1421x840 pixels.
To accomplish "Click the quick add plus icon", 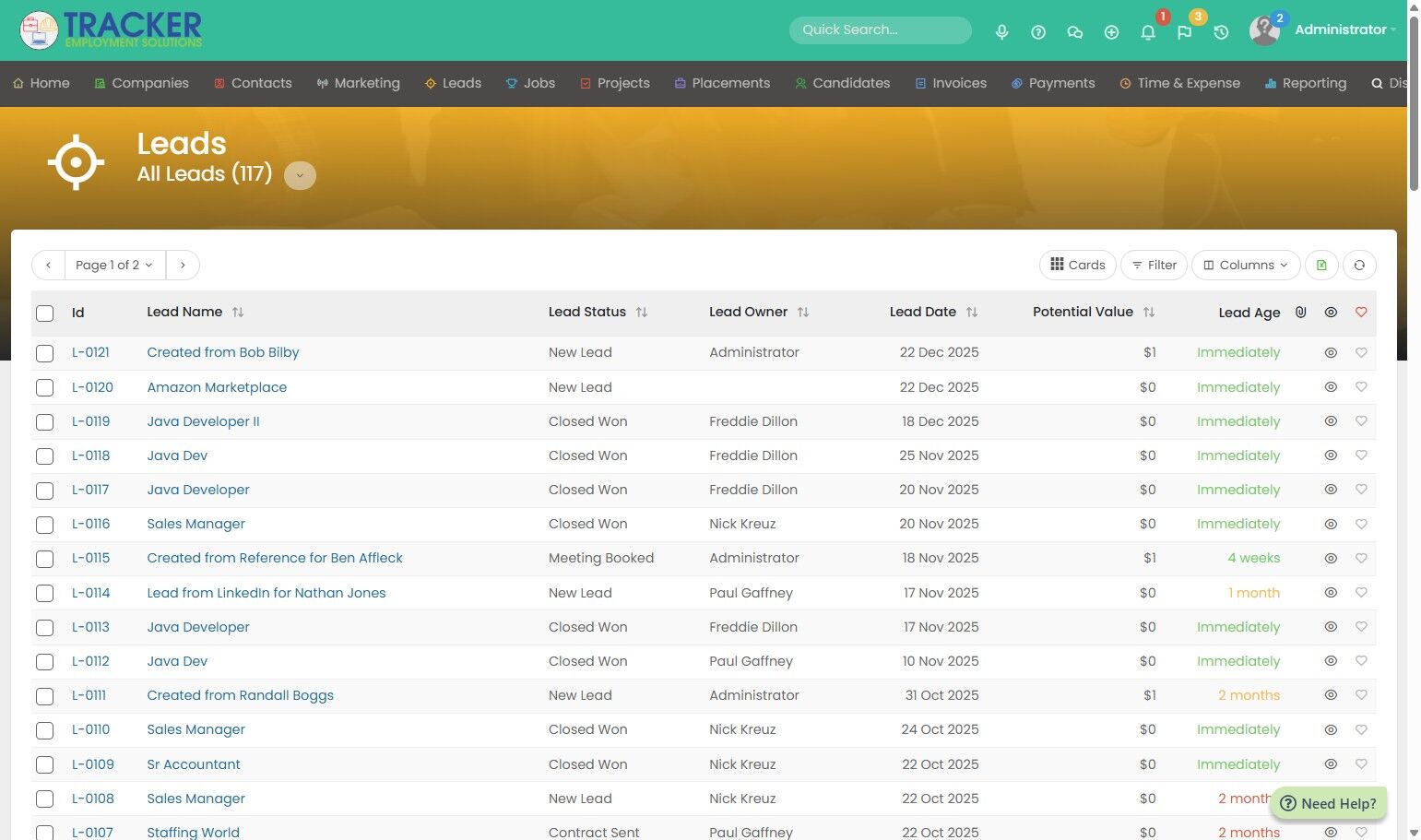I will click(x=1111, y=32).
